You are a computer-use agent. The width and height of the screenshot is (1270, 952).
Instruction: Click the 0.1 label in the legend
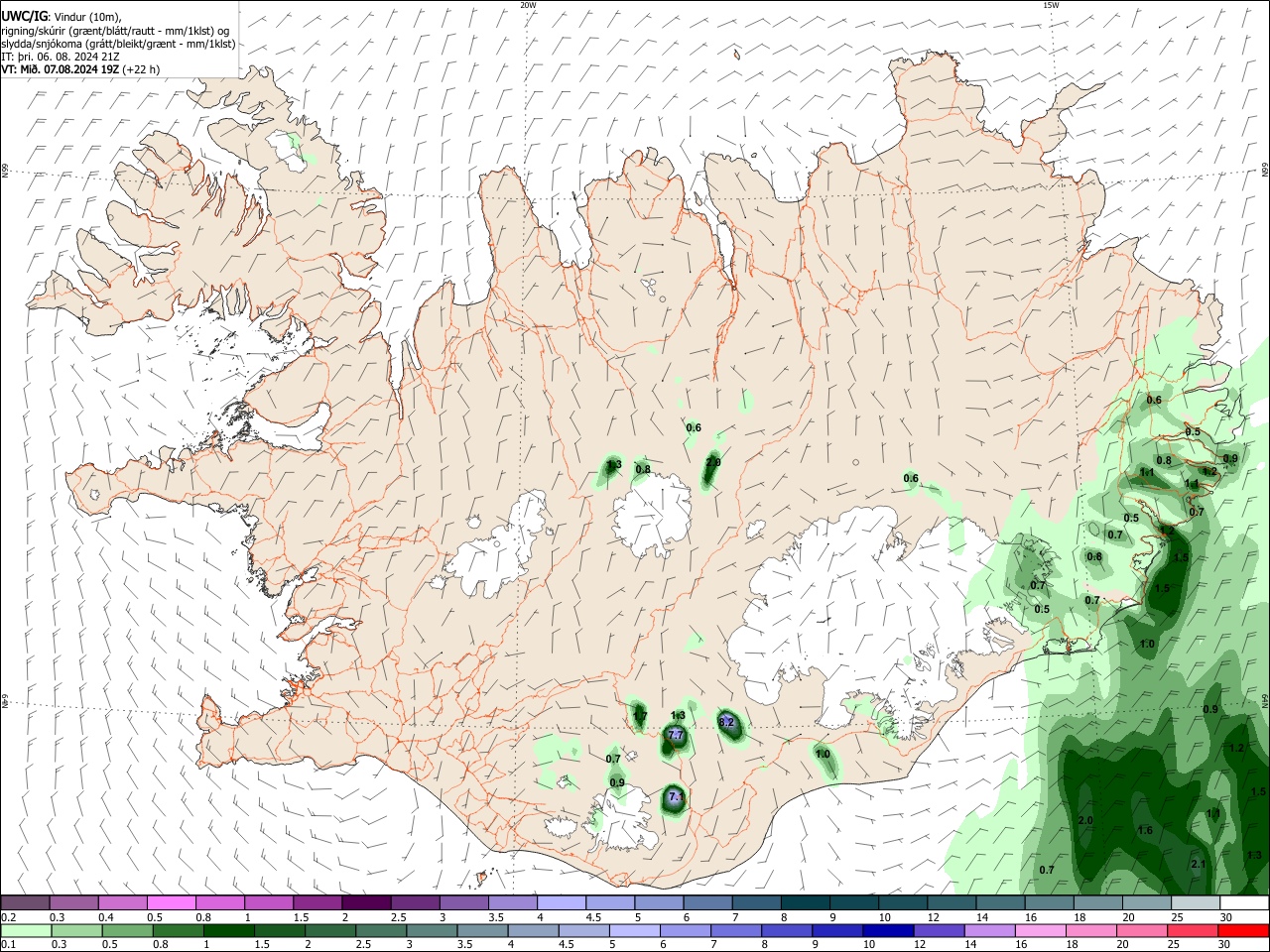pyautogui.click(x=8, y=945)
